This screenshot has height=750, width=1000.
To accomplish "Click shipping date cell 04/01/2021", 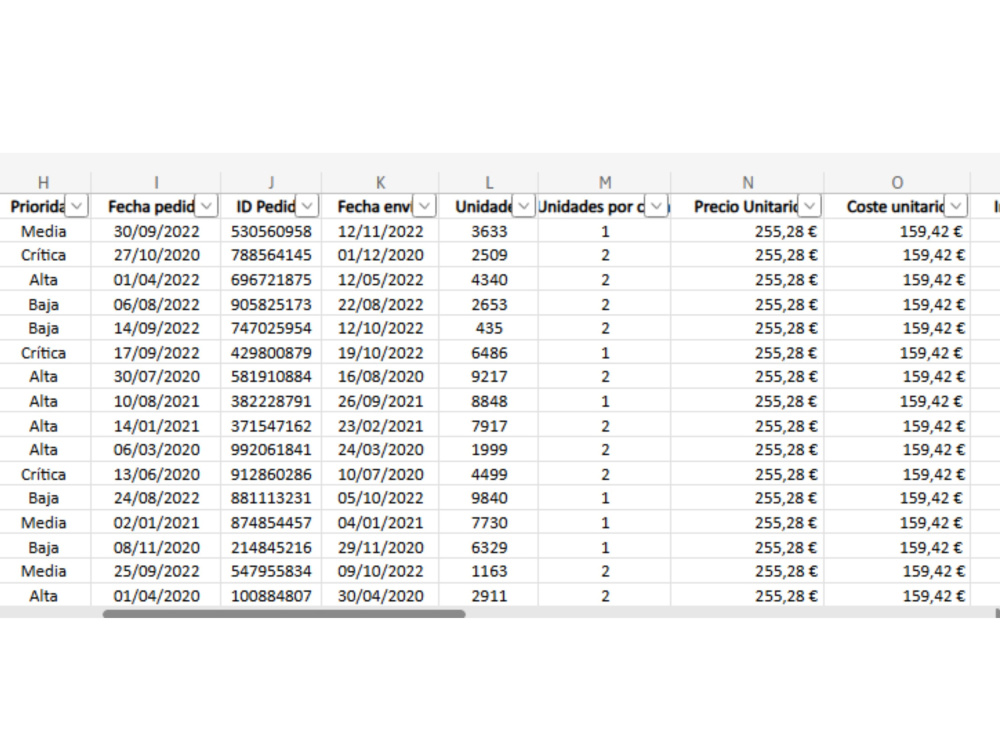I will click(380, 522).
